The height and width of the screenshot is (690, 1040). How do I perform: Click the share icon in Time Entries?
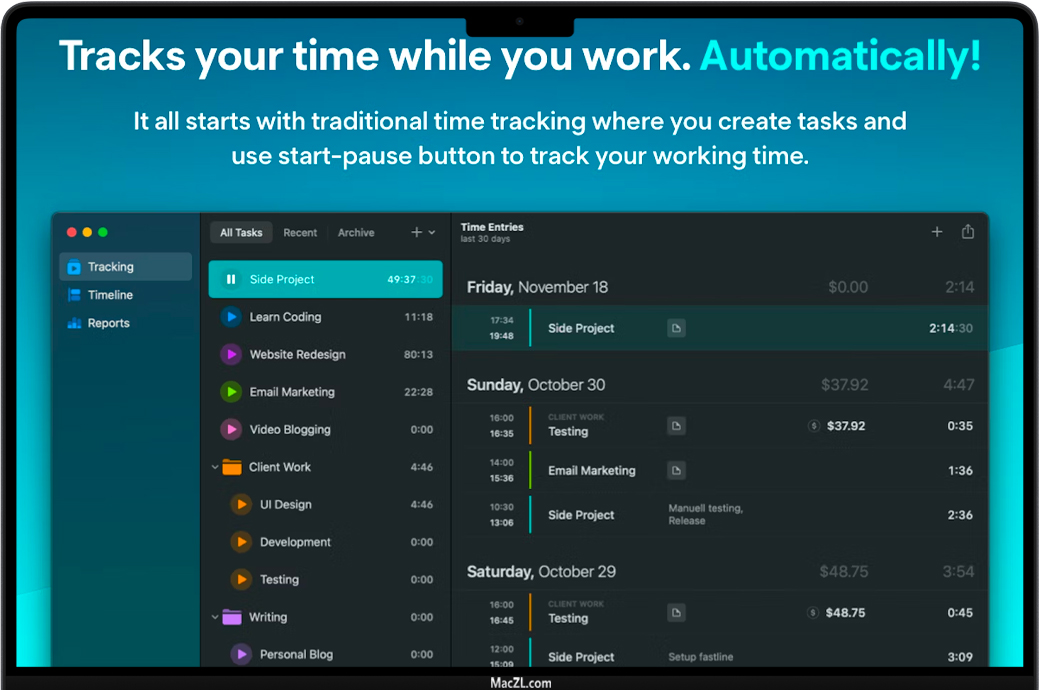point(967,232)
